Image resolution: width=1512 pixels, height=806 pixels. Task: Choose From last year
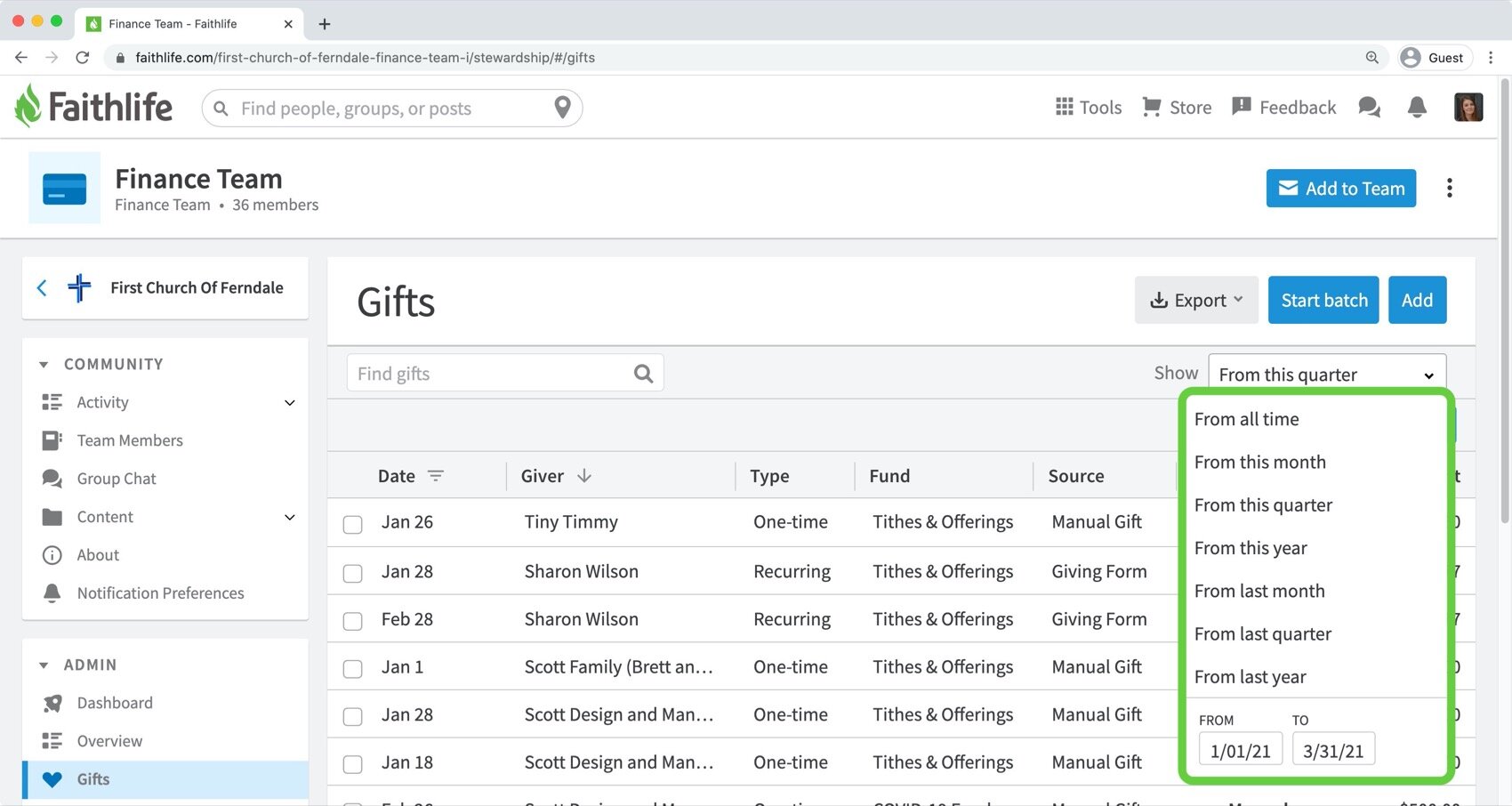[1250, 677]
